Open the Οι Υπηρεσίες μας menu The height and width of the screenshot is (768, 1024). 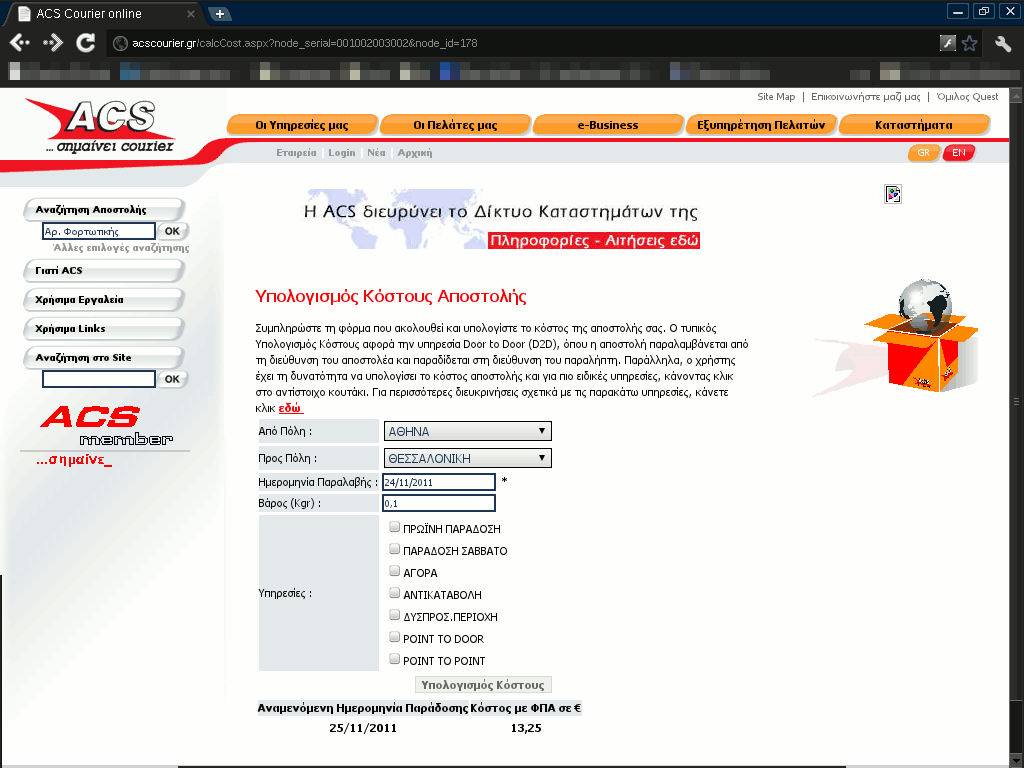[302, 125]
